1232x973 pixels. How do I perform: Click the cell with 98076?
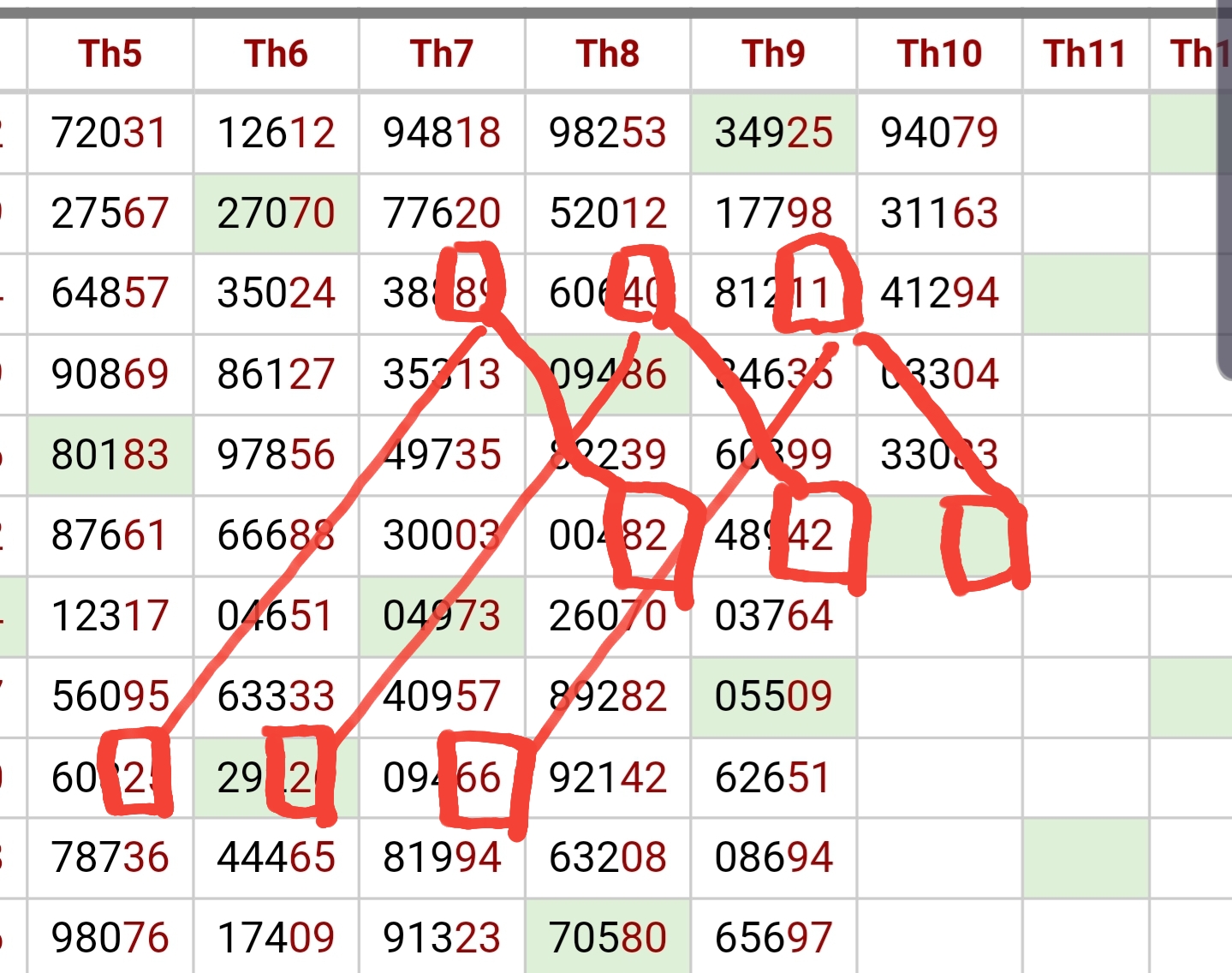pos(110,937)
